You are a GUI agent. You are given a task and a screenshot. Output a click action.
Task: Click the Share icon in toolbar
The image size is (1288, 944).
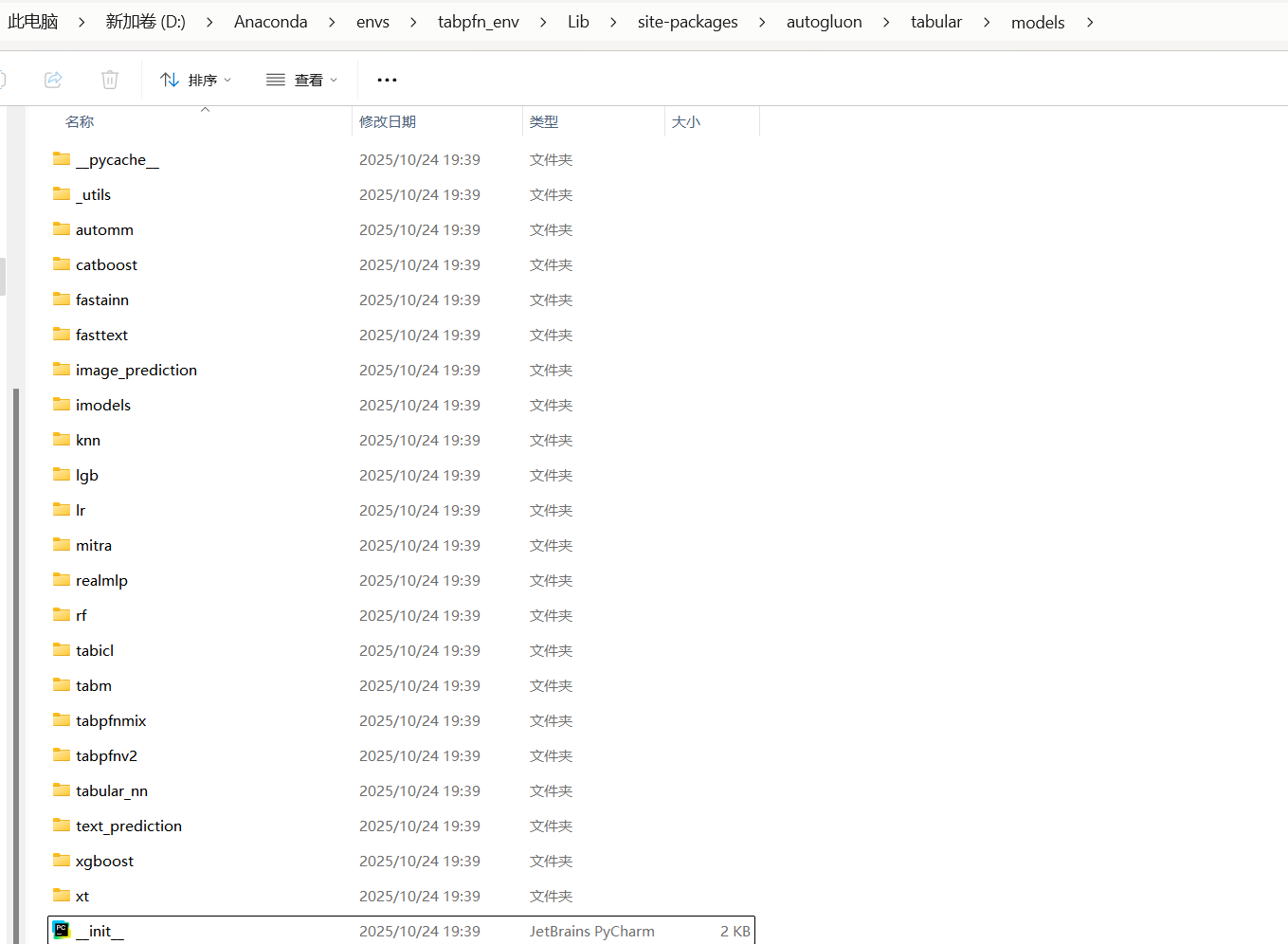tap(53, 80)
